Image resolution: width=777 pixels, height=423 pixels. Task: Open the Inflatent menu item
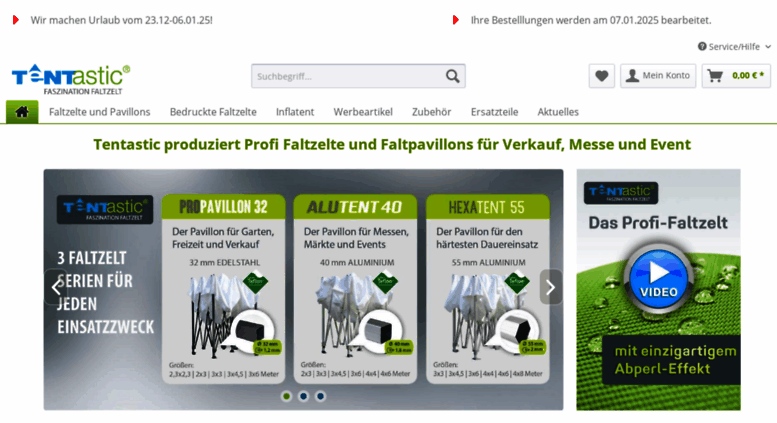(x=295, y=112)
